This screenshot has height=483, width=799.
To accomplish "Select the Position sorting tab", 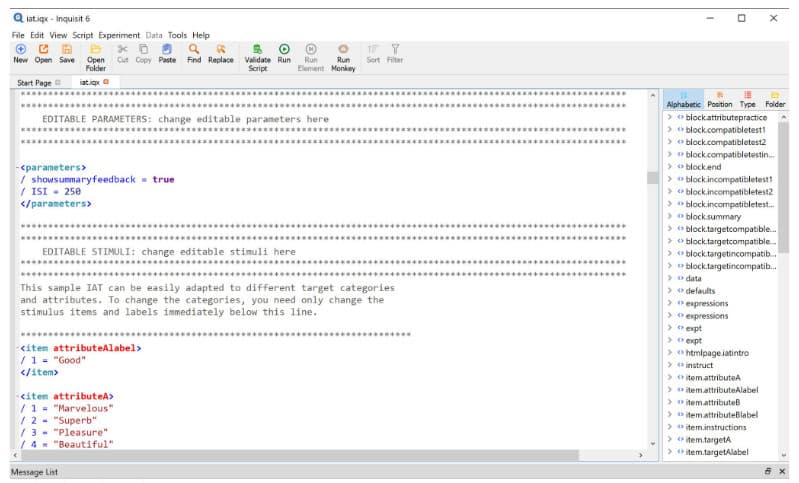I will [720, 99].
